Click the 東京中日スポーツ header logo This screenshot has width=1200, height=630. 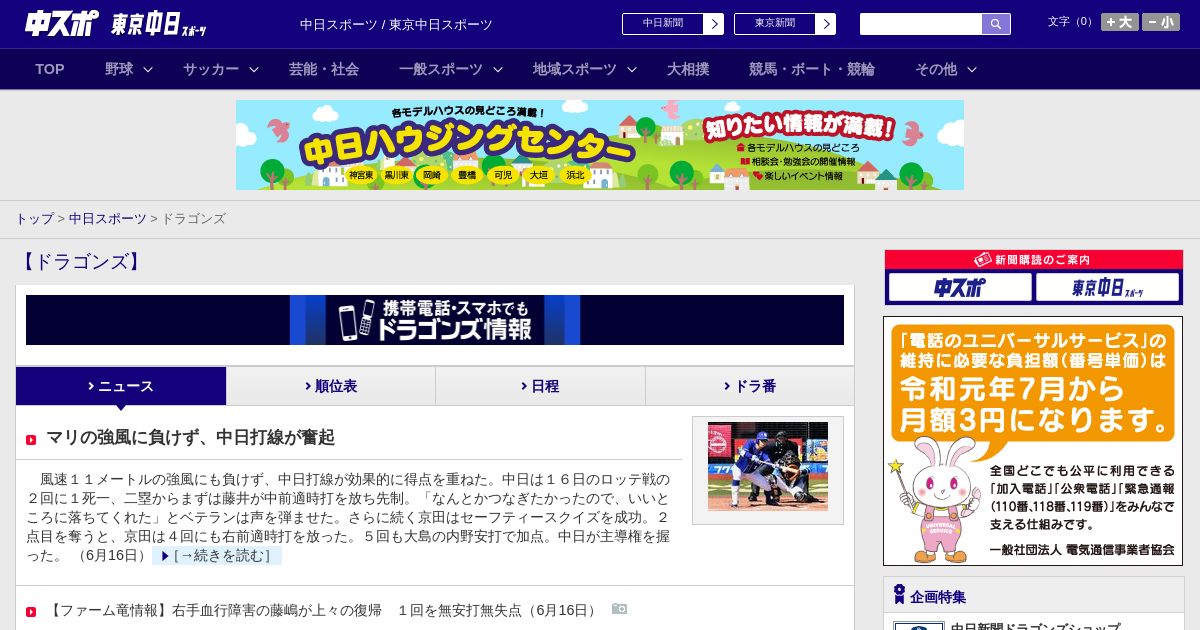click(159, 24)
